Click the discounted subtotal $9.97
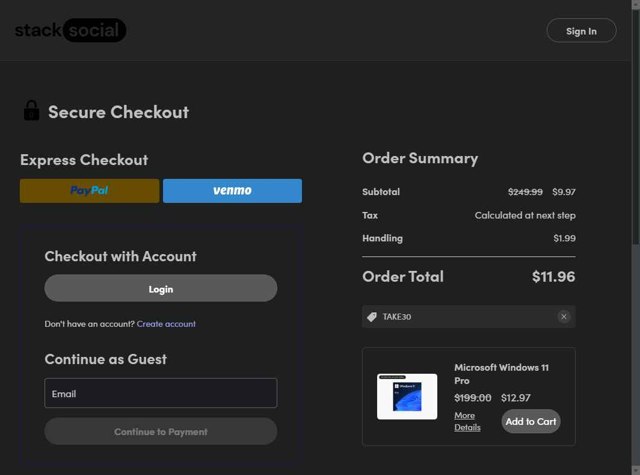The width and height of the screenshot is (640, 475). pos(564,192)
